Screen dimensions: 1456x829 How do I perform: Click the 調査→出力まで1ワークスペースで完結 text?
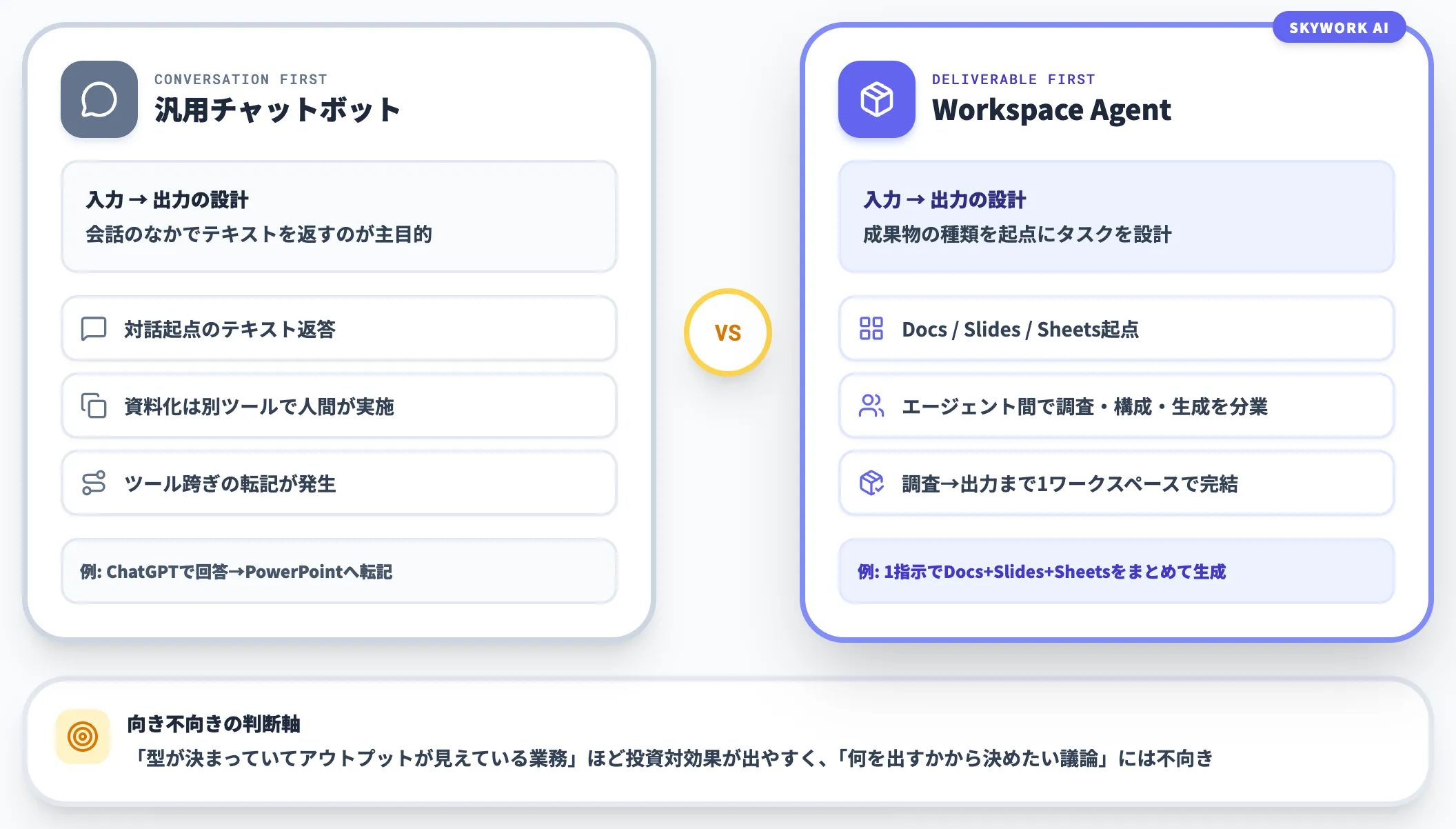coord(1070,483)
